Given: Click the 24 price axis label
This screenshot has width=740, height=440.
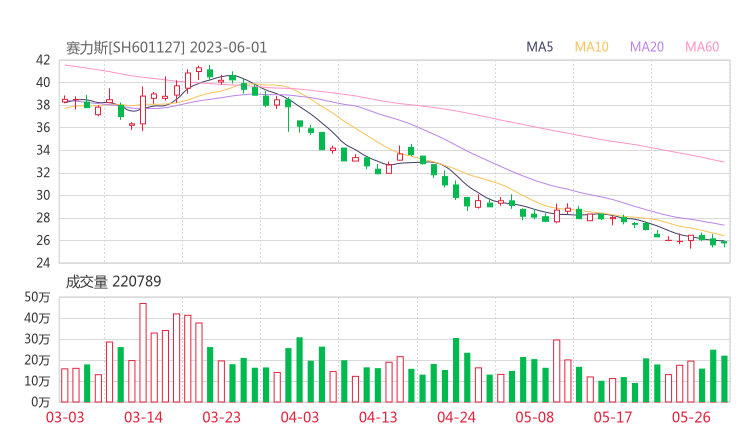Looking at the screenshot, I should point(43,263).
